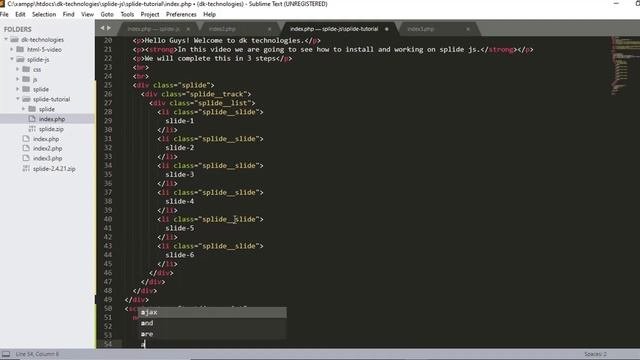Click the splide-2.4.21.zip archive icon
The image size is (640, 360).
point(26,169)
